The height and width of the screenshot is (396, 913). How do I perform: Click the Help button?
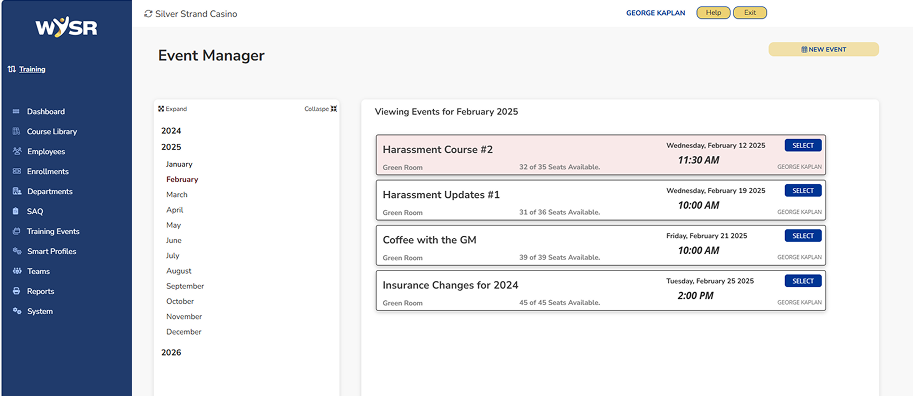pos(713,13)
